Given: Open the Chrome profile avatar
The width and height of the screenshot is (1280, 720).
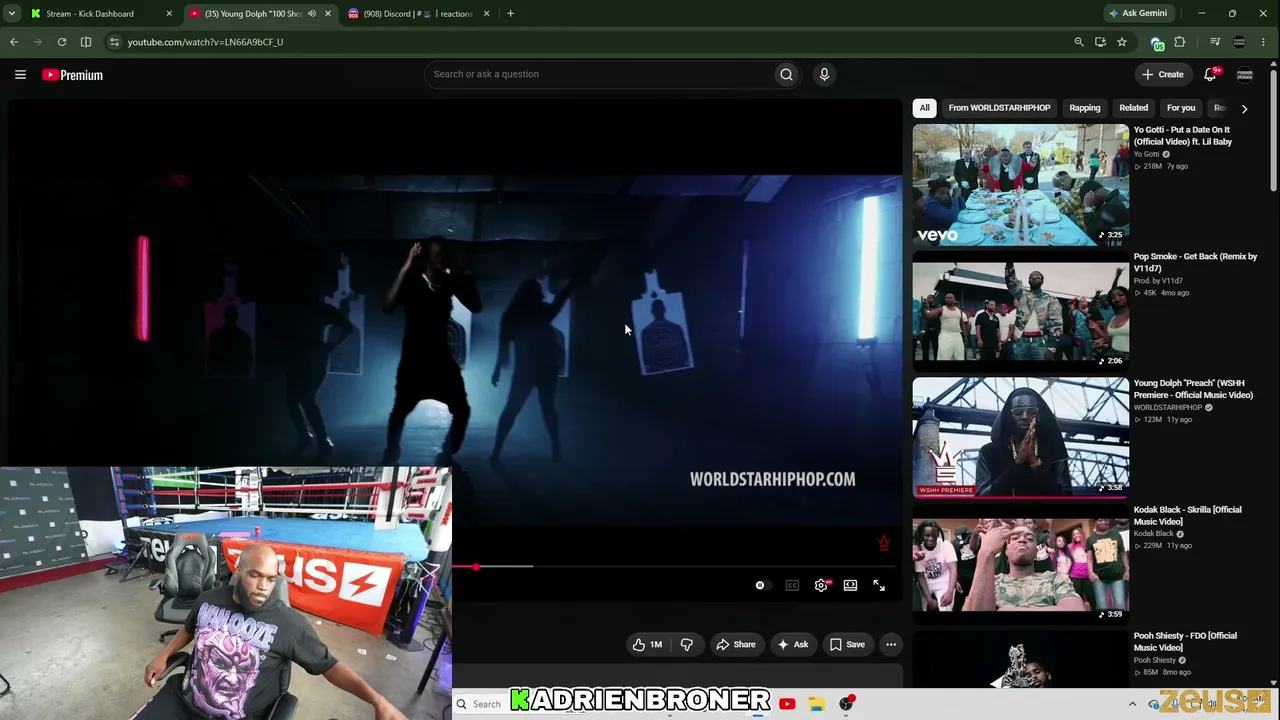Looking at the screenshot, I should [x=1240, y=42].
